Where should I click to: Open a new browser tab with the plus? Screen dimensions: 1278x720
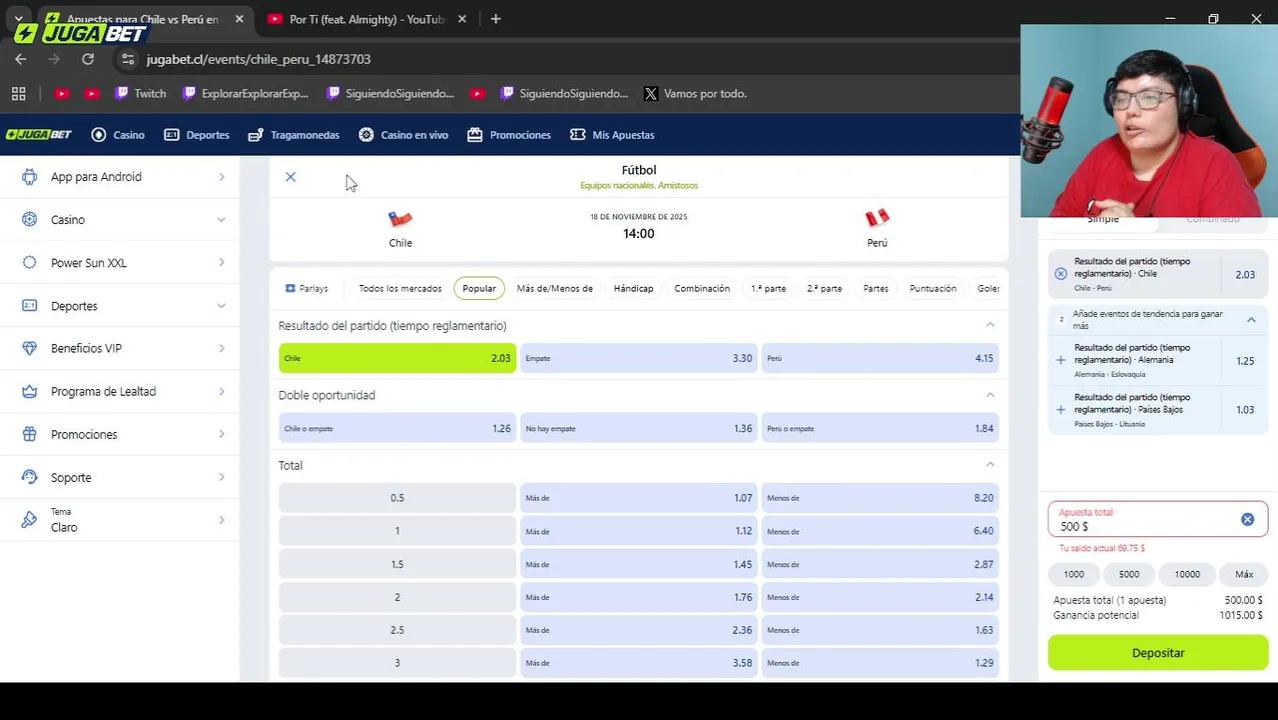[x=496, y=19]
